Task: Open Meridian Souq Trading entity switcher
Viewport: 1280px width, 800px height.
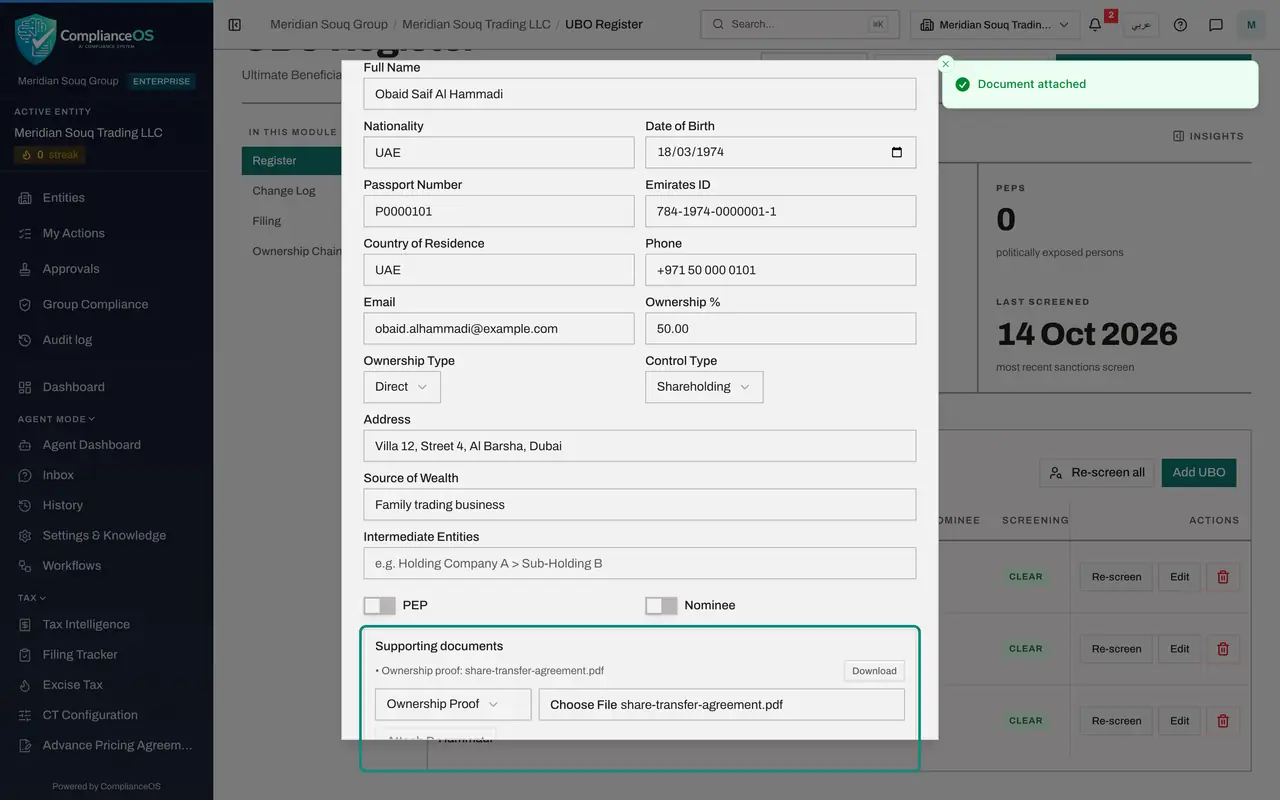Action: [995, 25]
